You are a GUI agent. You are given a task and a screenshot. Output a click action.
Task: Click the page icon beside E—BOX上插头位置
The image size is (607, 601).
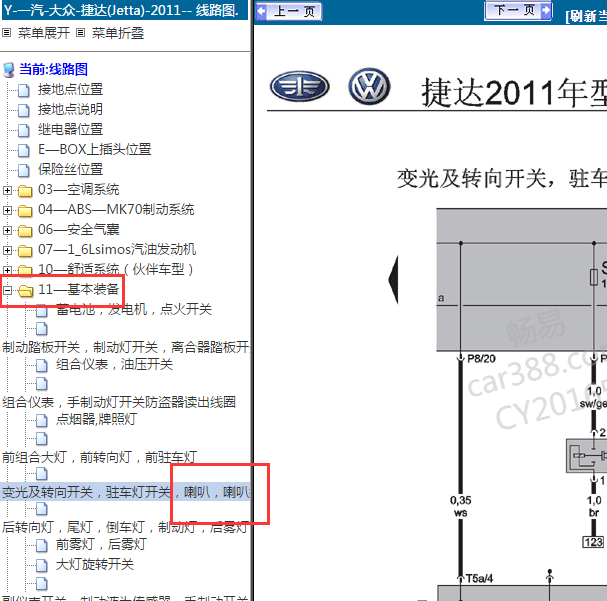click(24, 150)
